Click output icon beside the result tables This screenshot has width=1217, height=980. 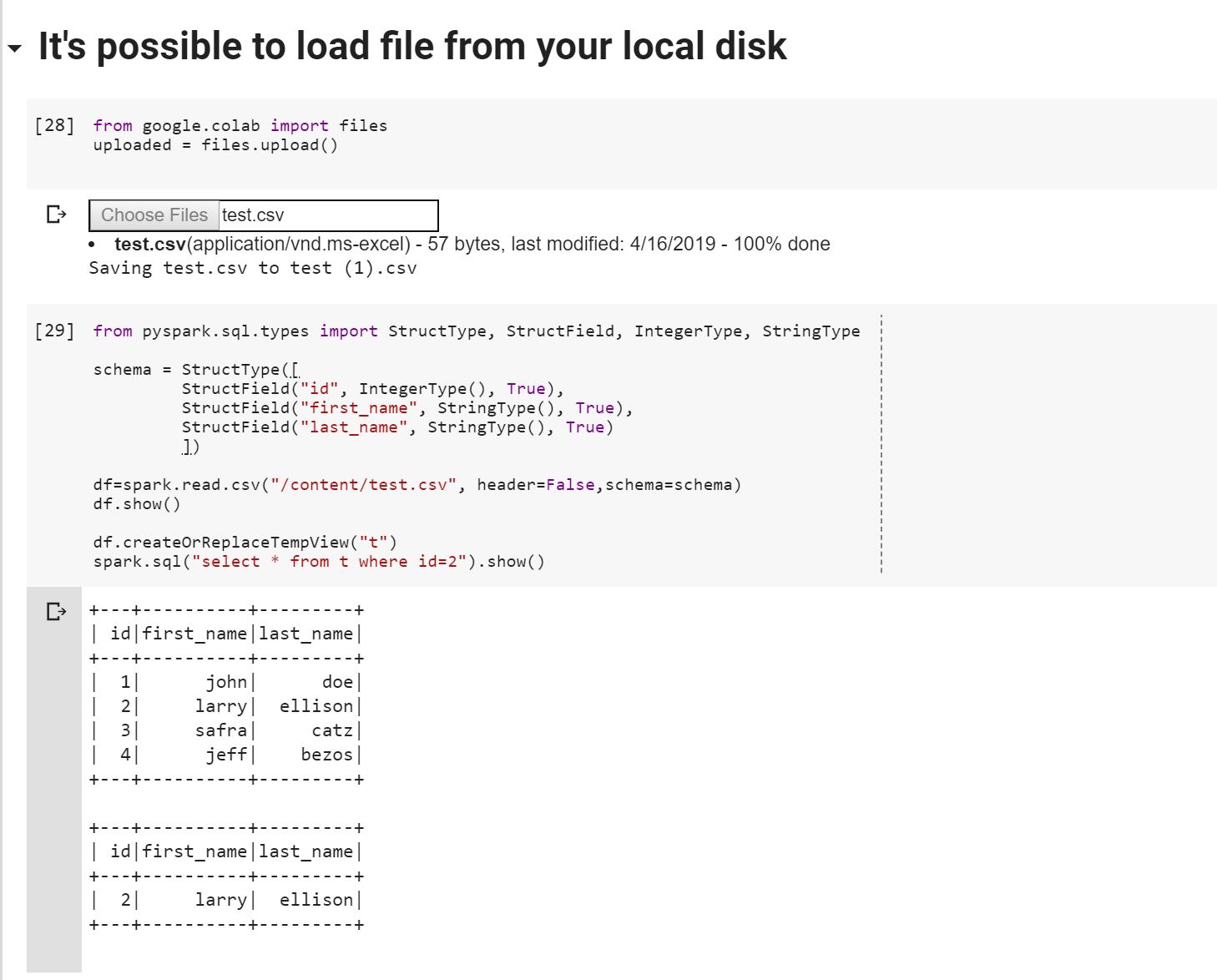tap(56, 612)
